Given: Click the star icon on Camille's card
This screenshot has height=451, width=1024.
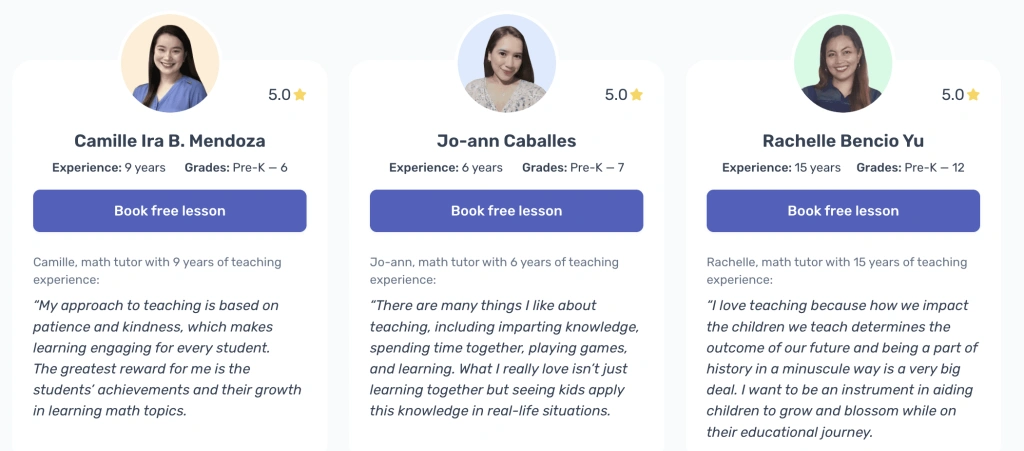Looking at the screenshot, I should pos(300,95).
